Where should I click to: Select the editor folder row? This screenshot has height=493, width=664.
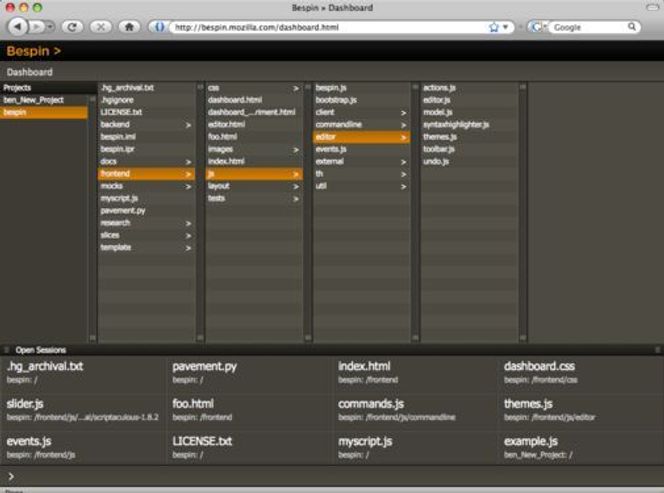point(361,137)
